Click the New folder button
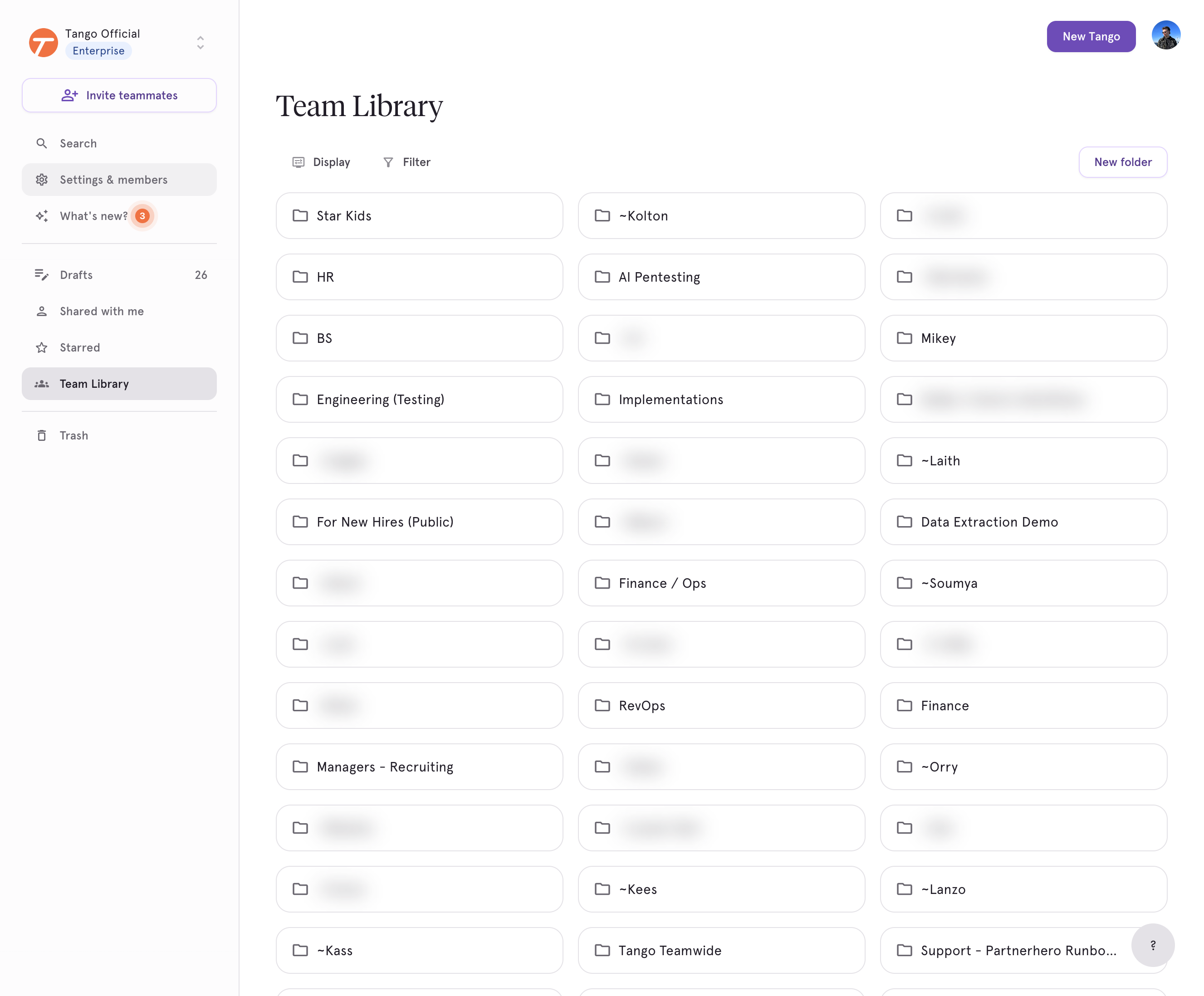 1123,162
